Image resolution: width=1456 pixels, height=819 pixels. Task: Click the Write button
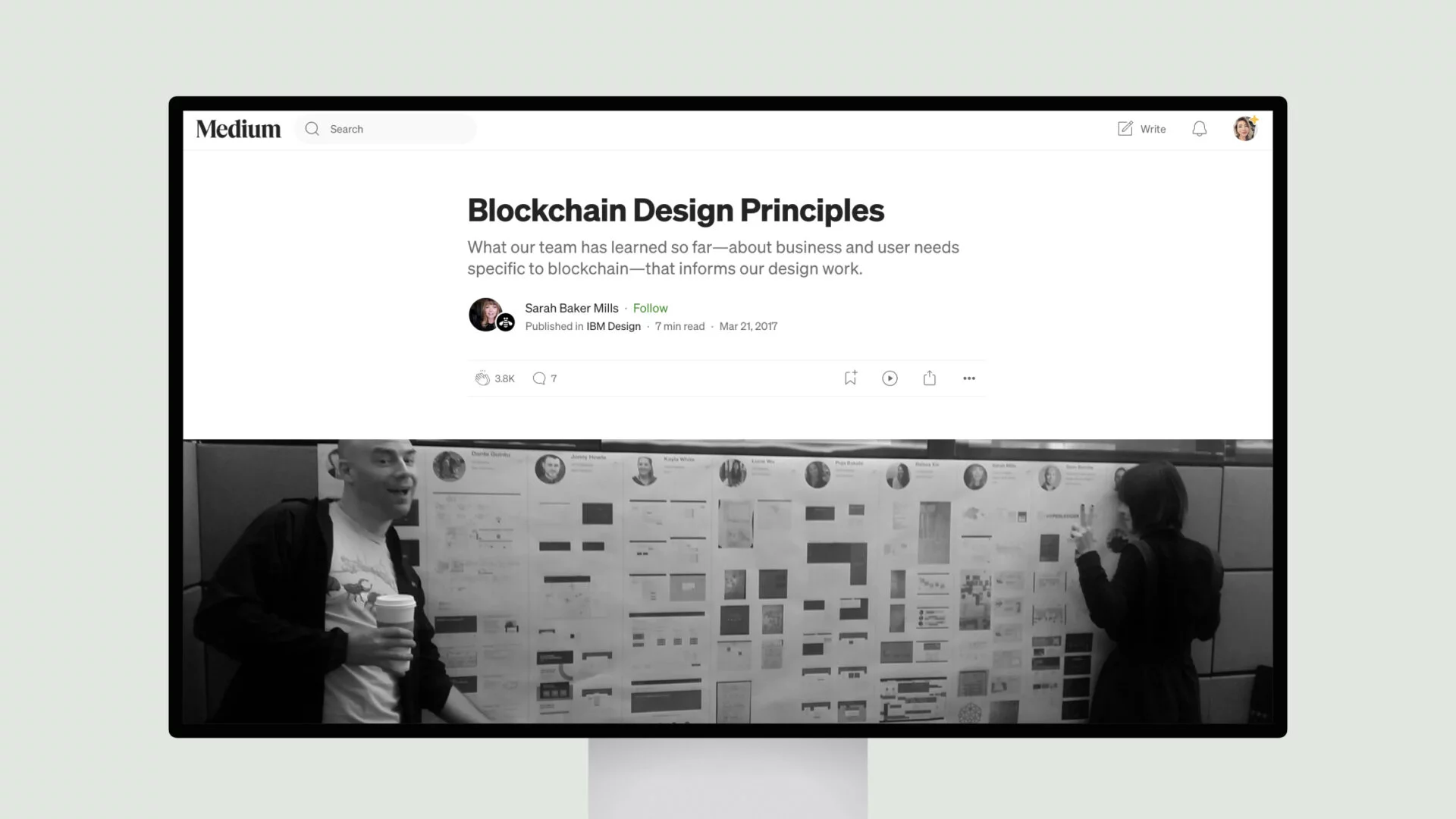pyautogui.click(x=1142, y=128)
